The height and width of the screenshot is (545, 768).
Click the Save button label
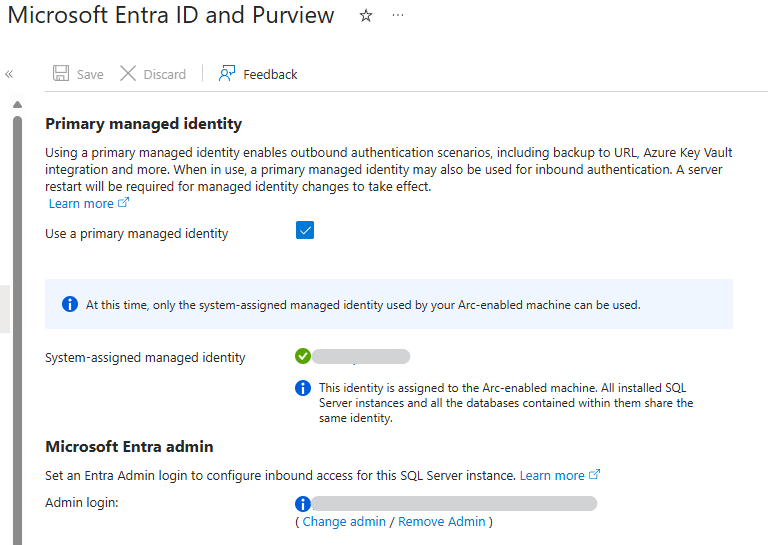pyautogui.click(x=90, y=74)
